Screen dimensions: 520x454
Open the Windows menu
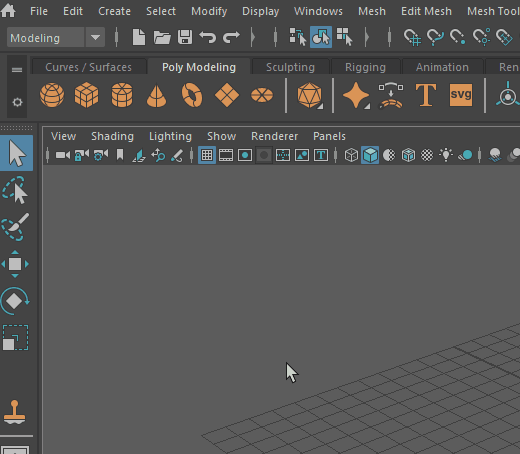[x=318, y=11]
